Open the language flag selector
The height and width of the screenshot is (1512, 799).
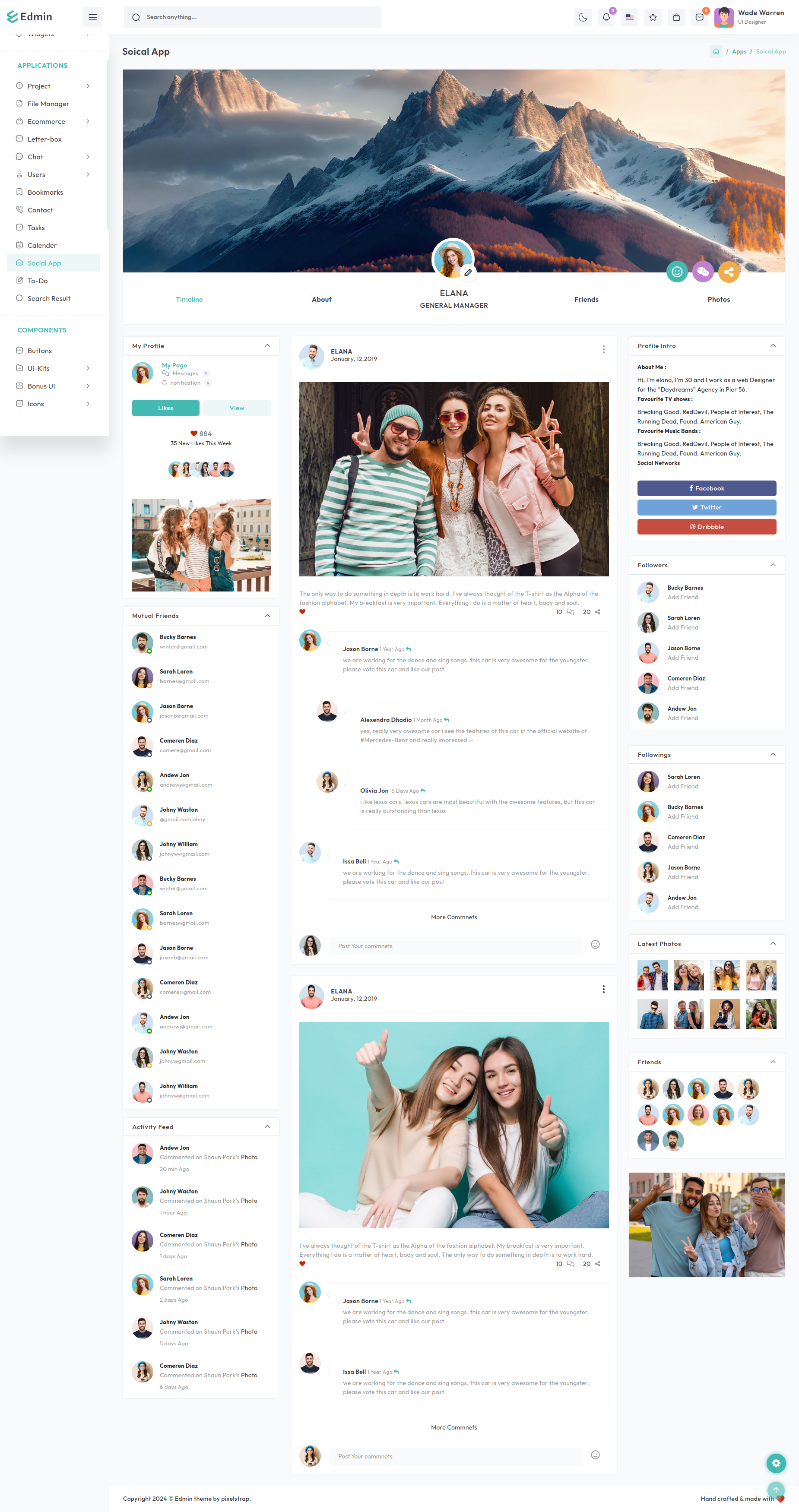[x=629, y=17]
